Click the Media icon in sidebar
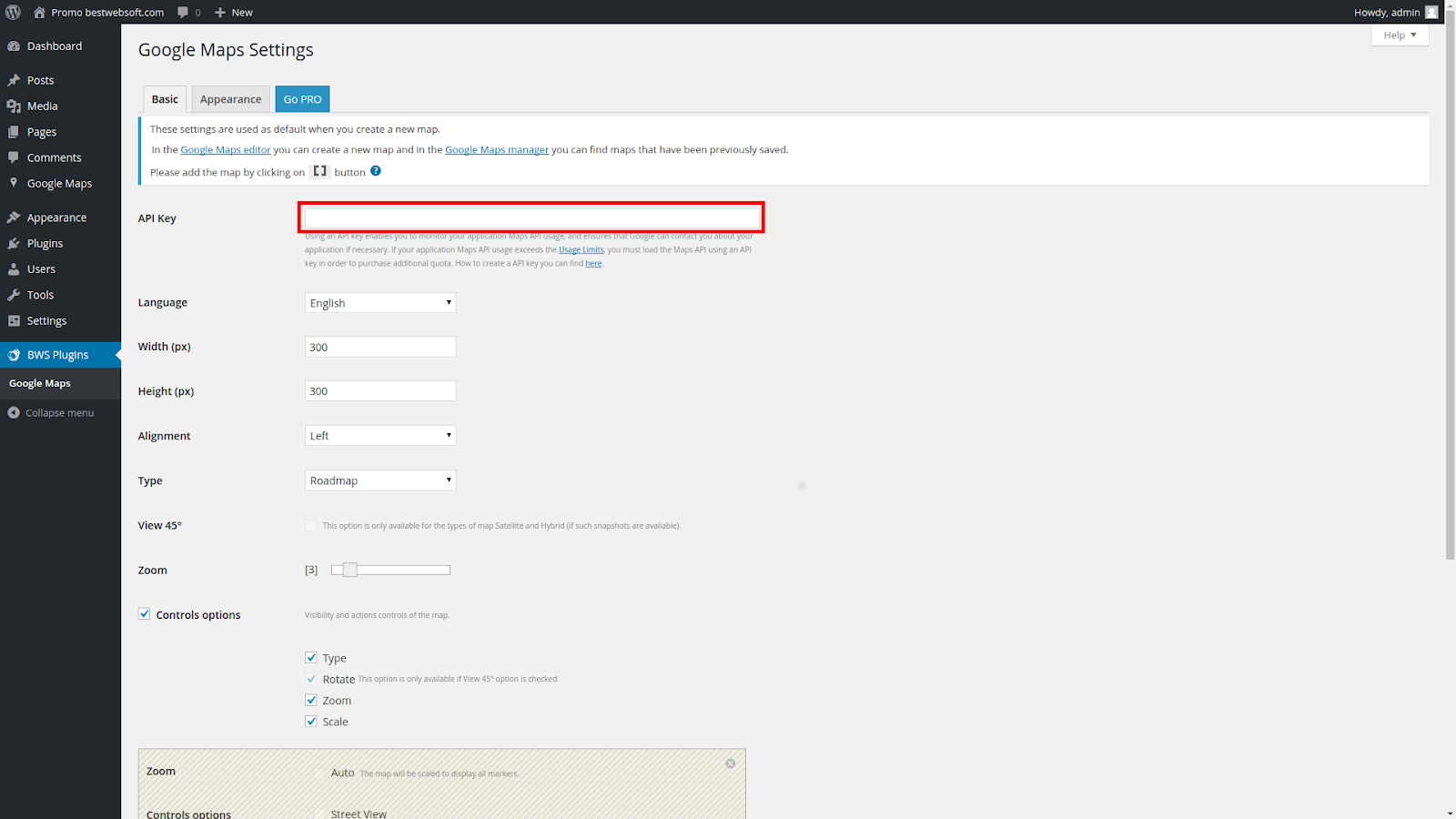Viewport: 1456px width, 819px height. pyautogui.click(x=14, y=106)
